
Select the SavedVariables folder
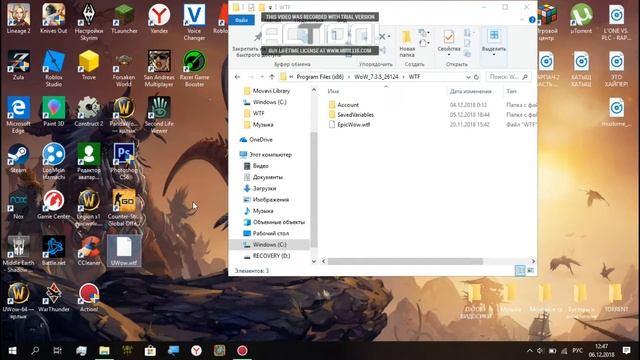coord(355,115)
